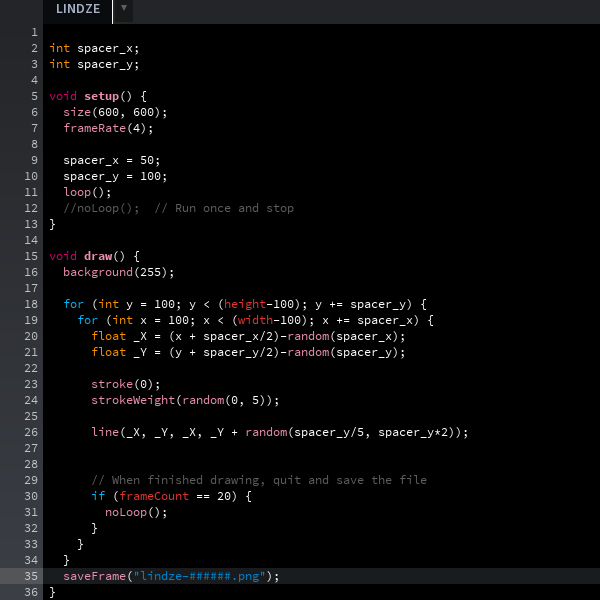
Task: Click the "void draw()" function declaration
Action: [x=94, y=256]
